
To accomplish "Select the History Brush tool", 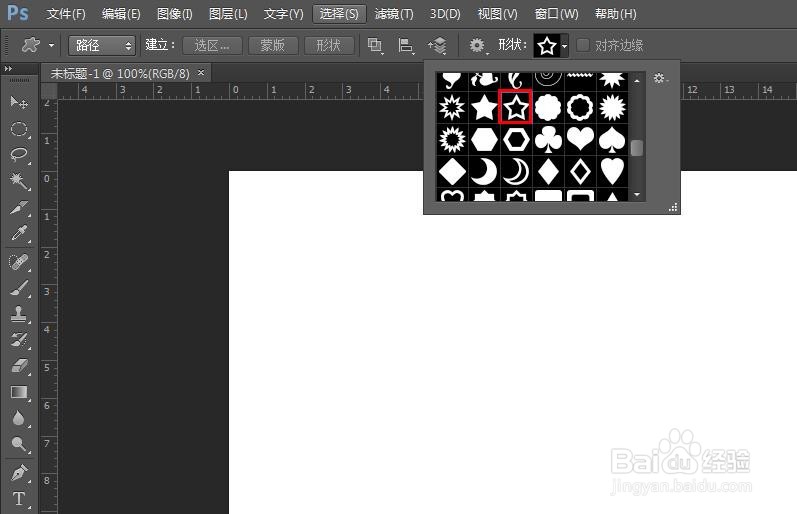I will 19,340.
